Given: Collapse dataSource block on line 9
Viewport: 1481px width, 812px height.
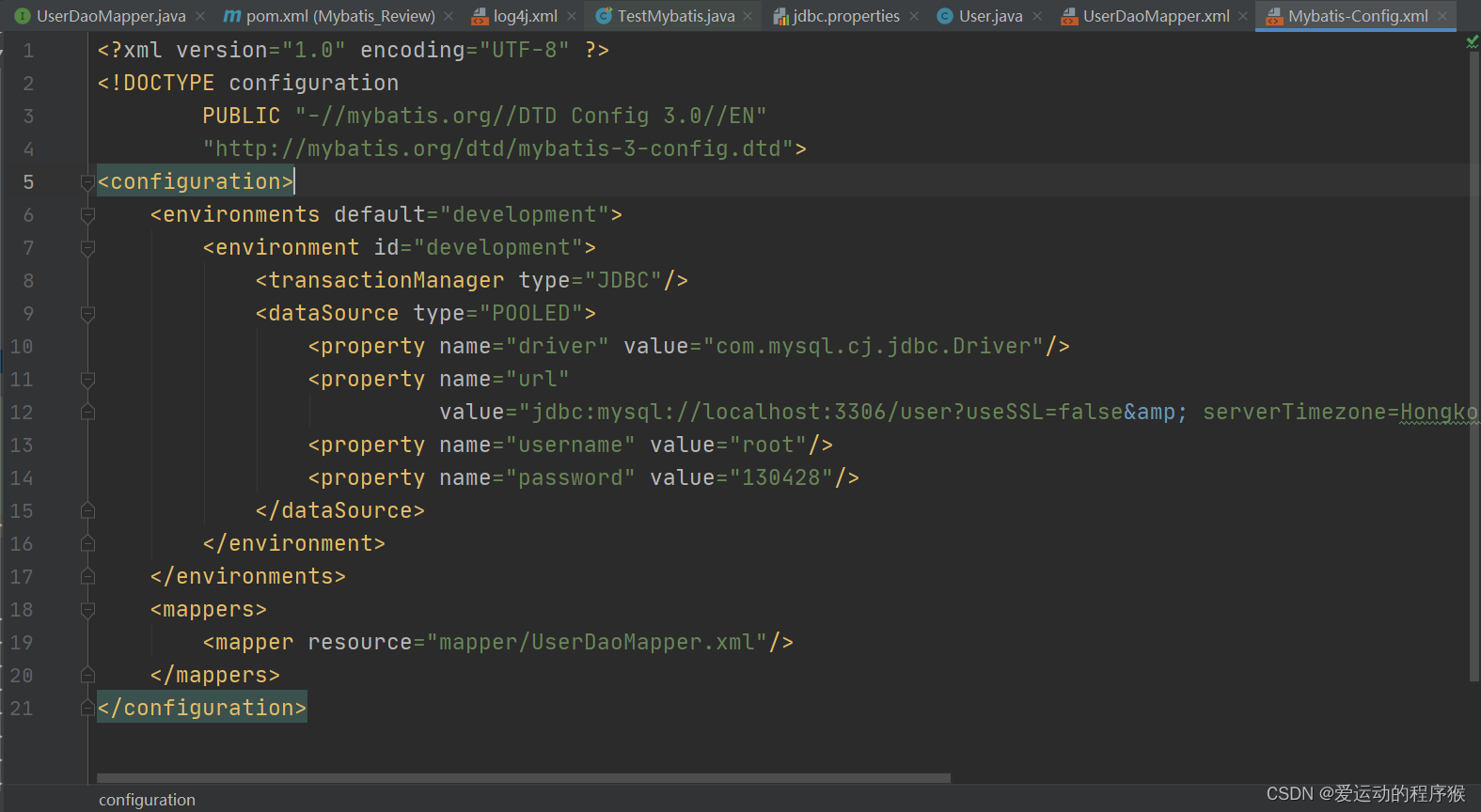Looking at the screenshot, I should tap(87, 314).
